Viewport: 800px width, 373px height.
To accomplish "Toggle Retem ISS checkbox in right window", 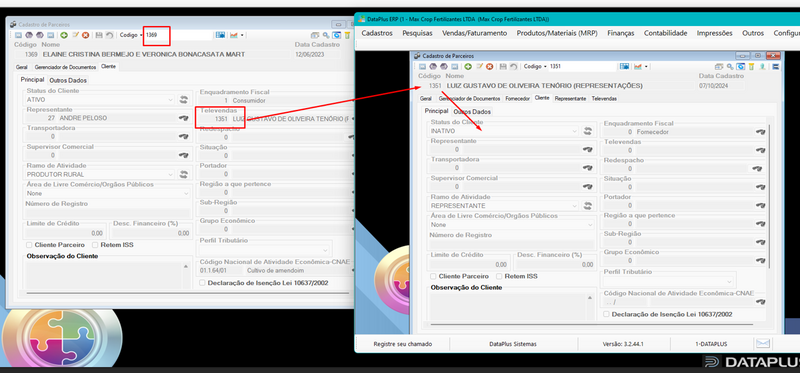I will (x=499, y=276).
